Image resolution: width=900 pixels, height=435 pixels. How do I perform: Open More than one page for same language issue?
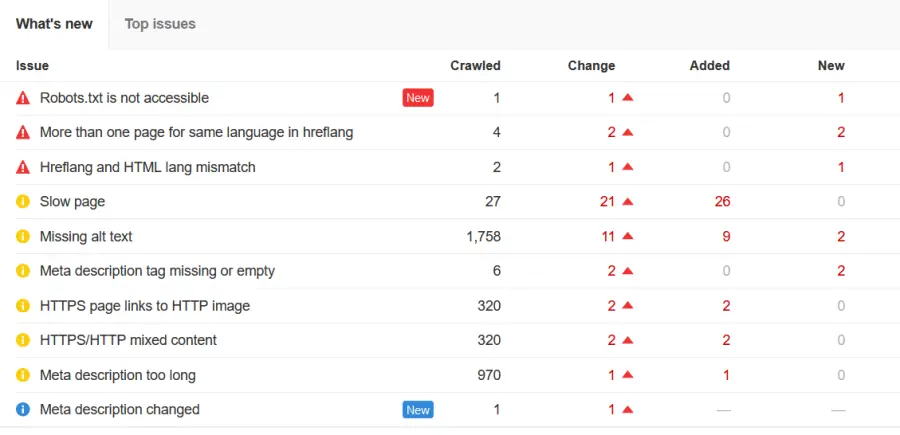[196, 132]
